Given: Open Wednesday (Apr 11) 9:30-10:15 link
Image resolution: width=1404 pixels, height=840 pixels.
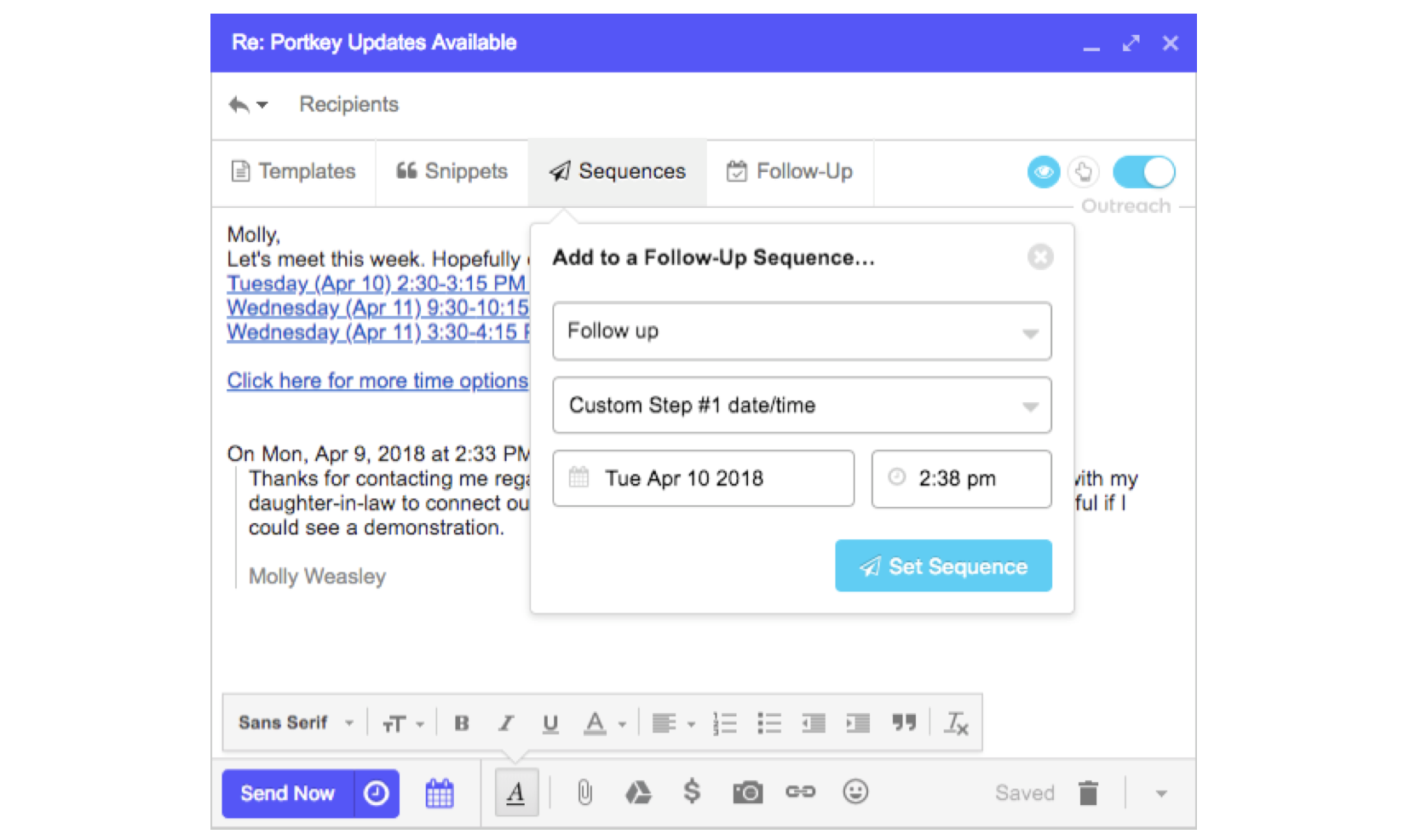Looking at the screenshot, I should [377, 308].
